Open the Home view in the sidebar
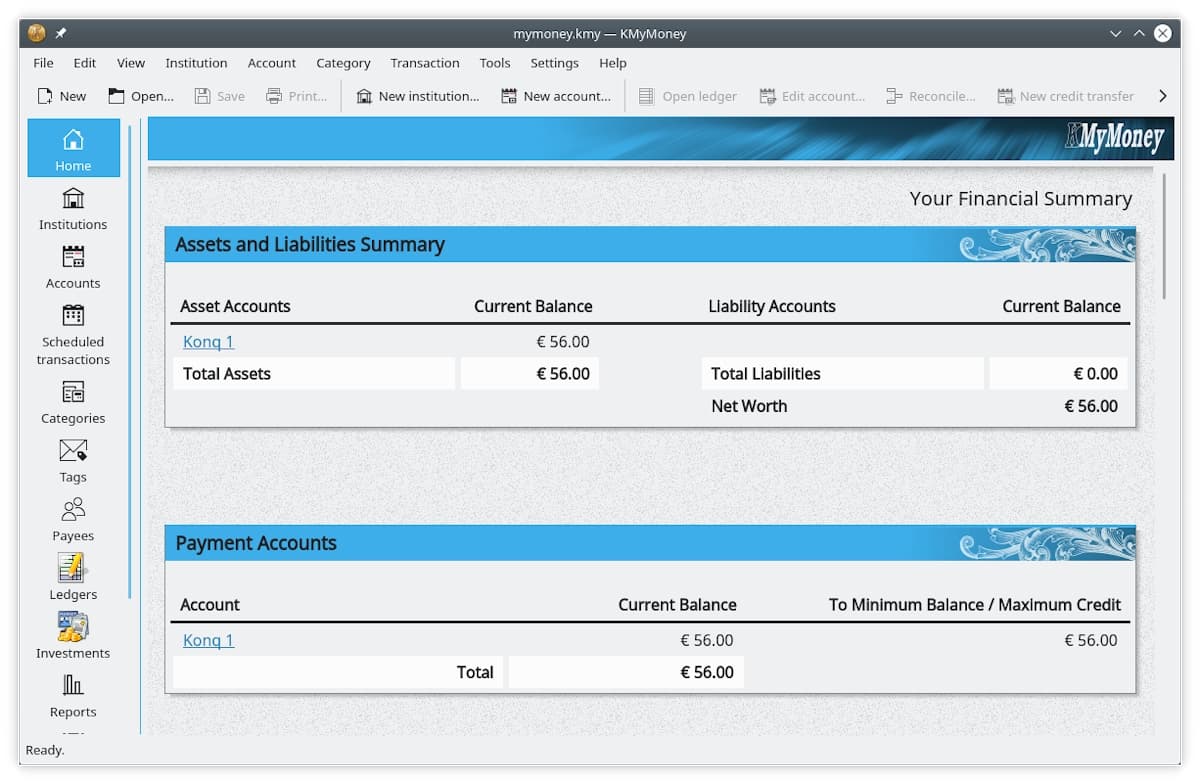This screenshot has width=1200, height=784. pyautogui.click(x=73, y=148)
